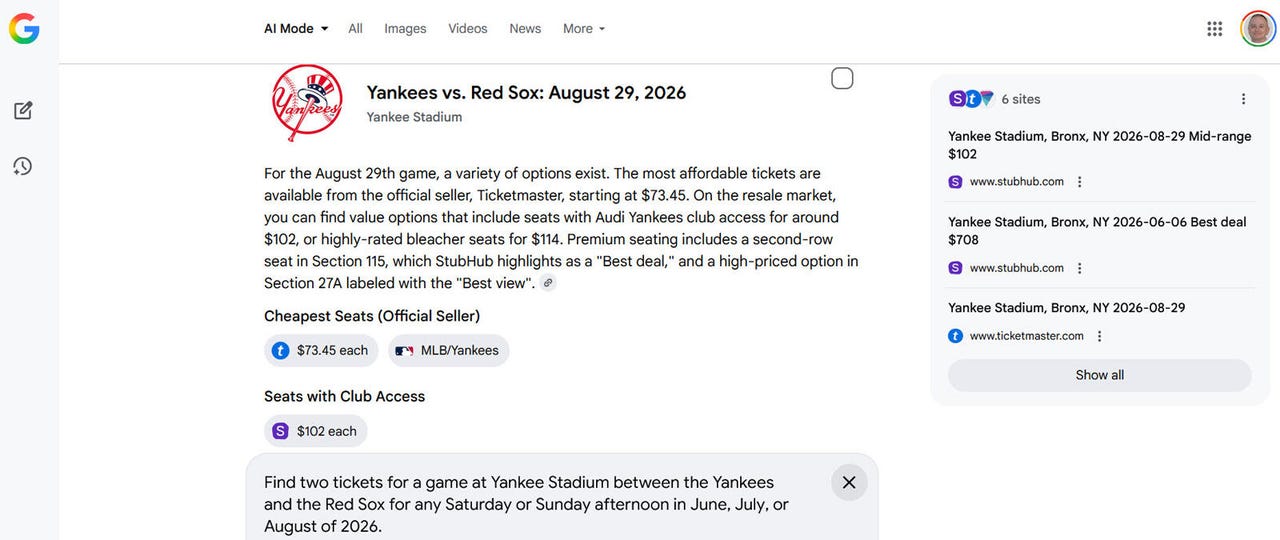Dismiss the query box with the X button

tap(849, 483)
